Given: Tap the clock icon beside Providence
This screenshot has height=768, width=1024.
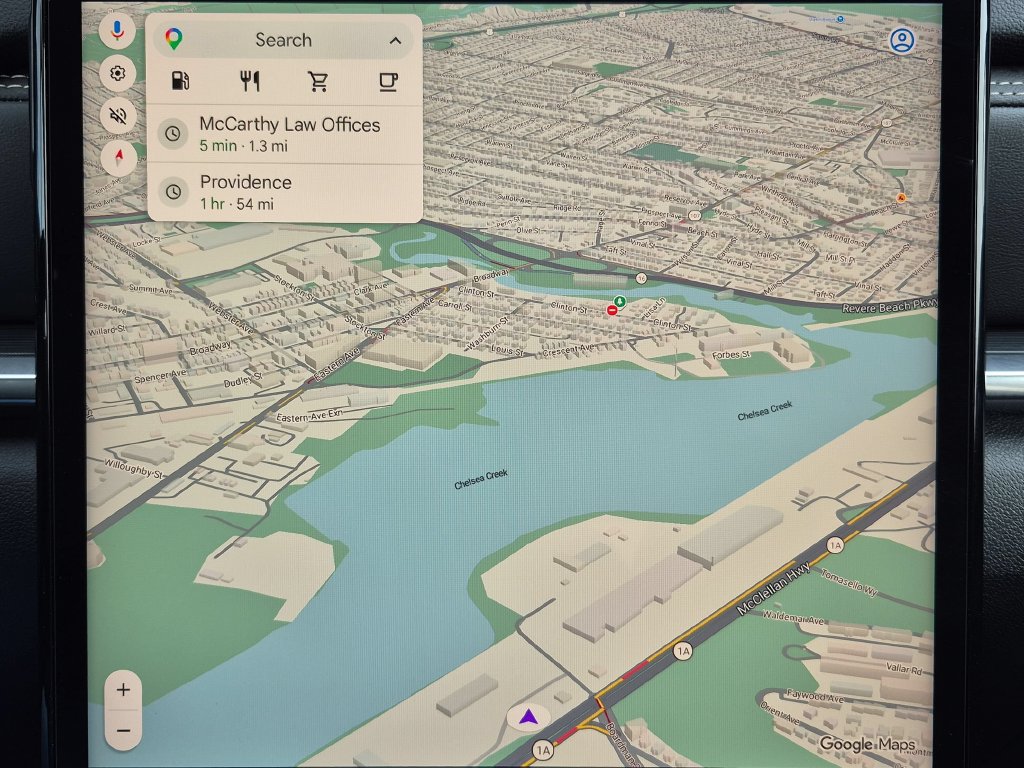Looking at the screenshot, I should [x=173, y=192].
